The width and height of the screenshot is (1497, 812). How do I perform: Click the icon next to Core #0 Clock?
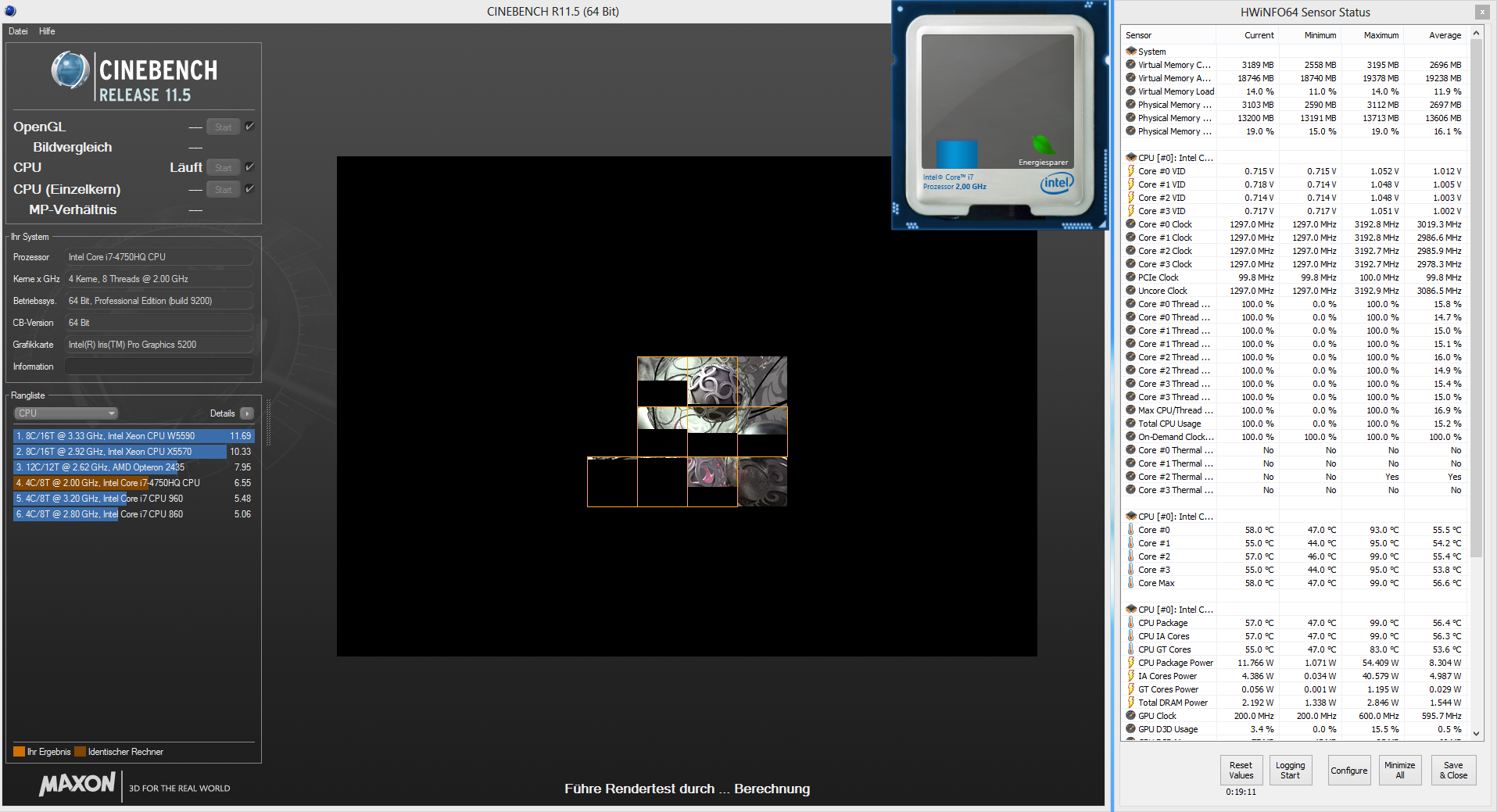coord(1130,224)
